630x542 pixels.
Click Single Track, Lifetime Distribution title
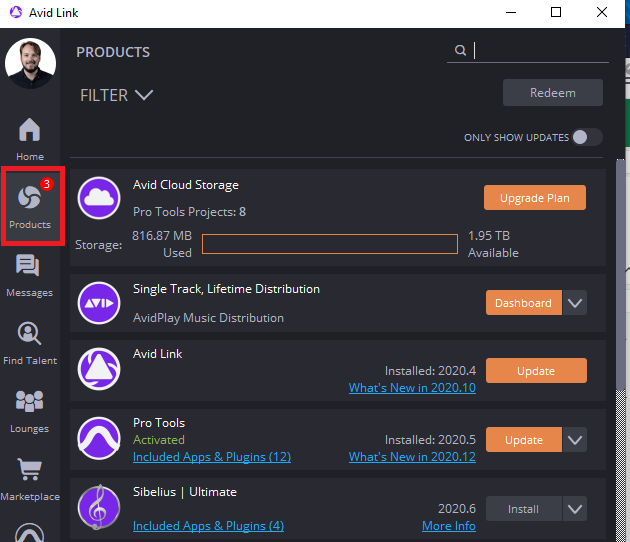pos(226,289)
